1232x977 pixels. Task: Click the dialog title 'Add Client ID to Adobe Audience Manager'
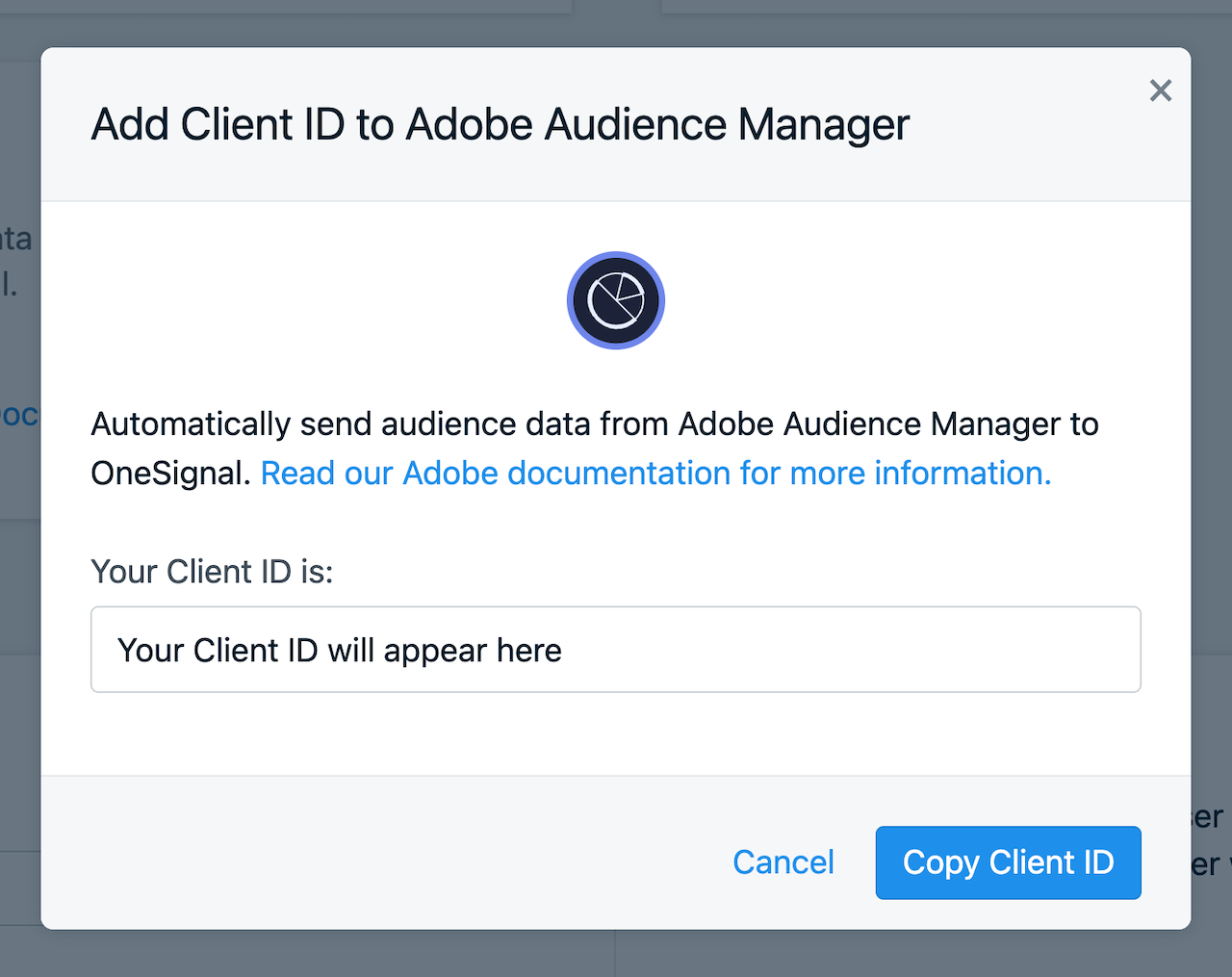click(500, 125)
